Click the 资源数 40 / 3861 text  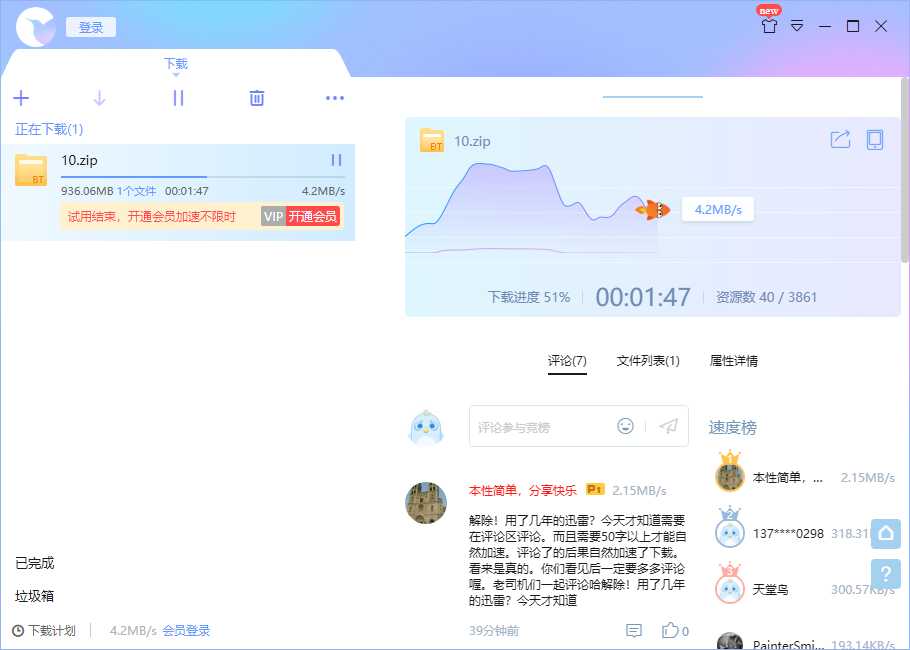[766, 297]
